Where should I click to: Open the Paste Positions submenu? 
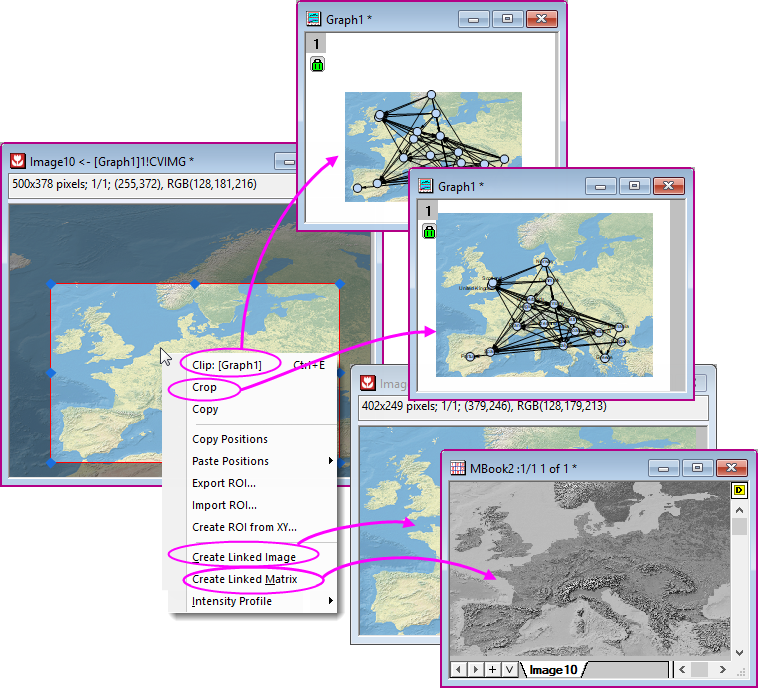tap(231, 461)
